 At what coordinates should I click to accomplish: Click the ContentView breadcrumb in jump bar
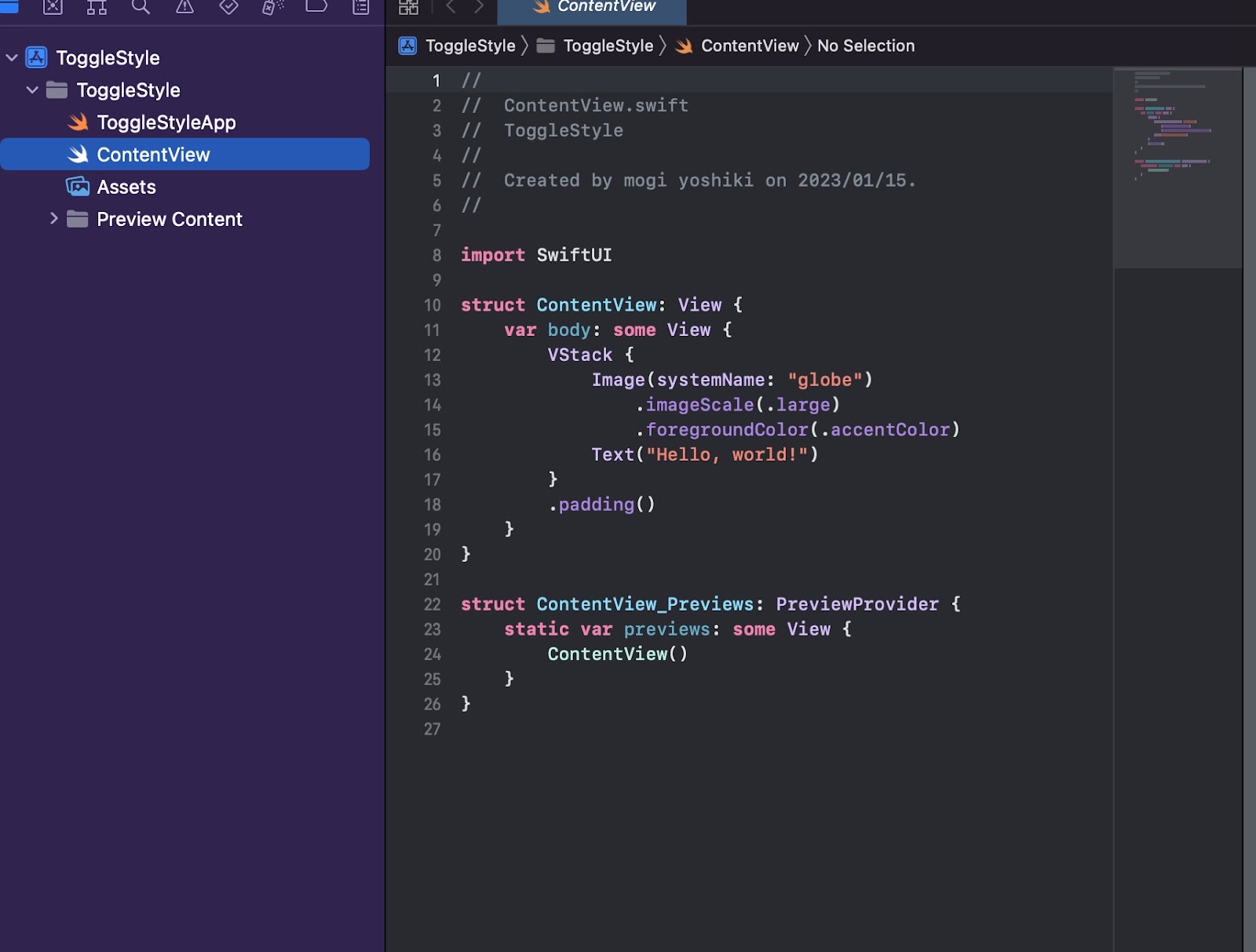tap(750, 46)
